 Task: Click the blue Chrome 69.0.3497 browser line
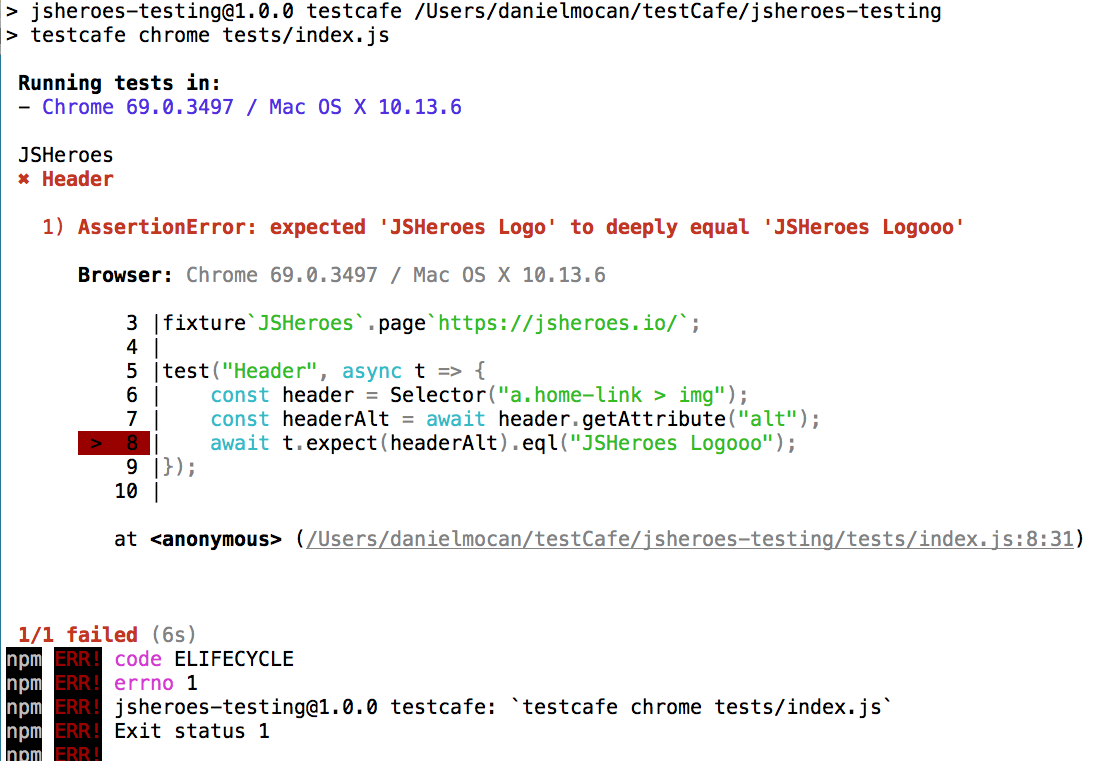(252, 107)
